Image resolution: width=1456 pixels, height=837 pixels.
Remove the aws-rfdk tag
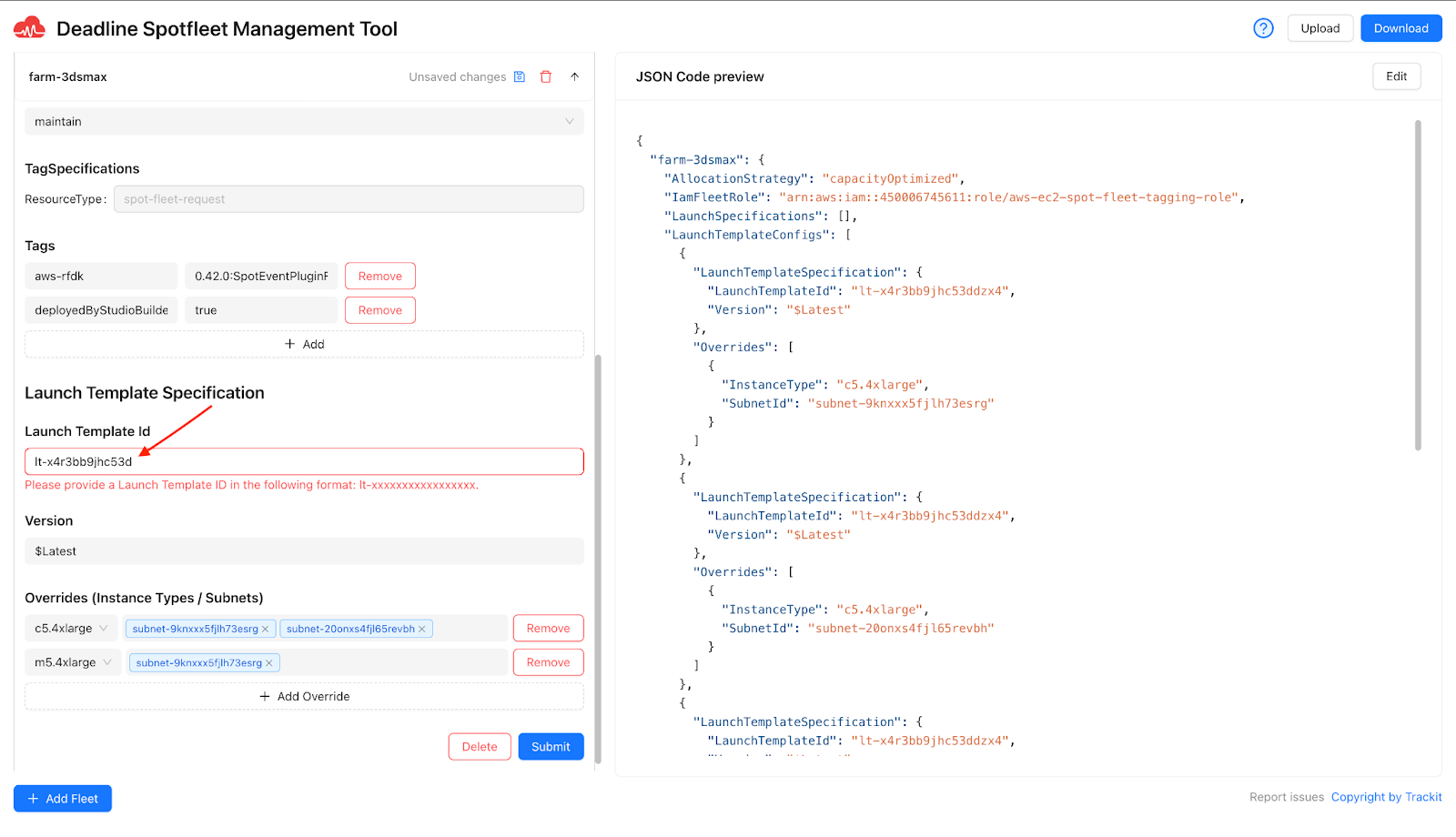[x=380, y=277]
